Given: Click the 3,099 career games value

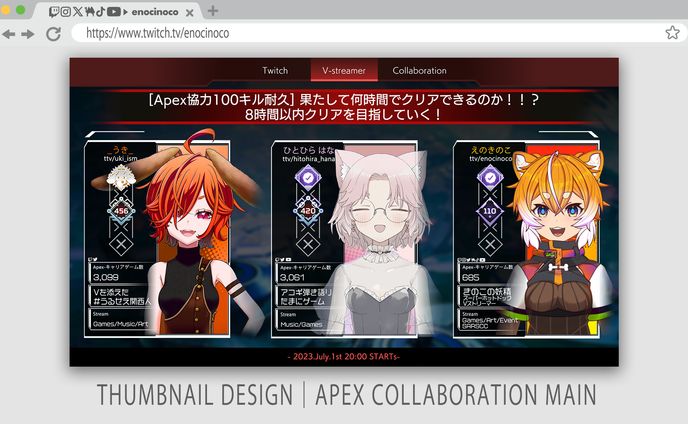Looking at the screenshot, I should [x=106, y=277].
